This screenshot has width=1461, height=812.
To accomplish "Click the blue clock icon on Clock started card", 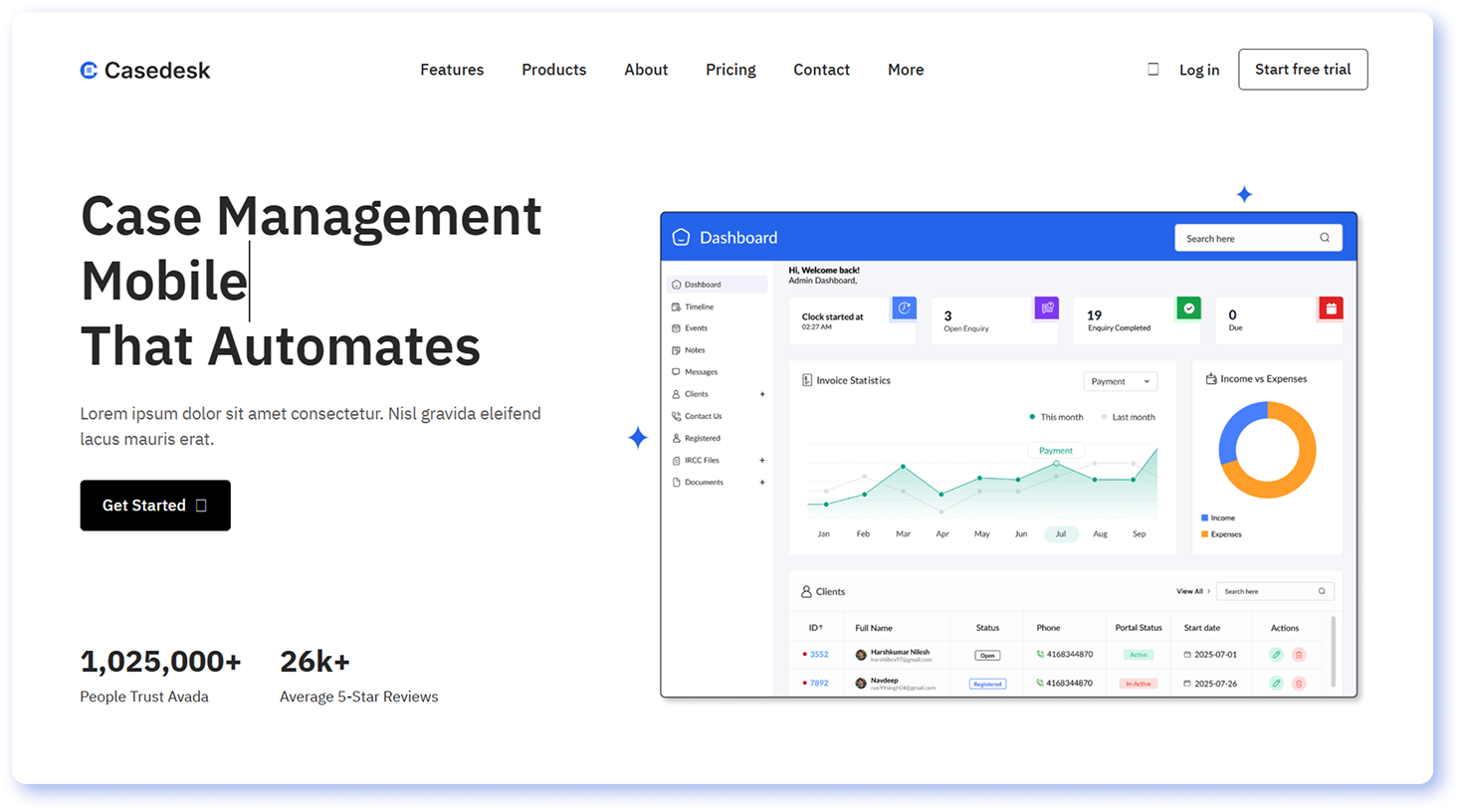I will pos(904,308).
